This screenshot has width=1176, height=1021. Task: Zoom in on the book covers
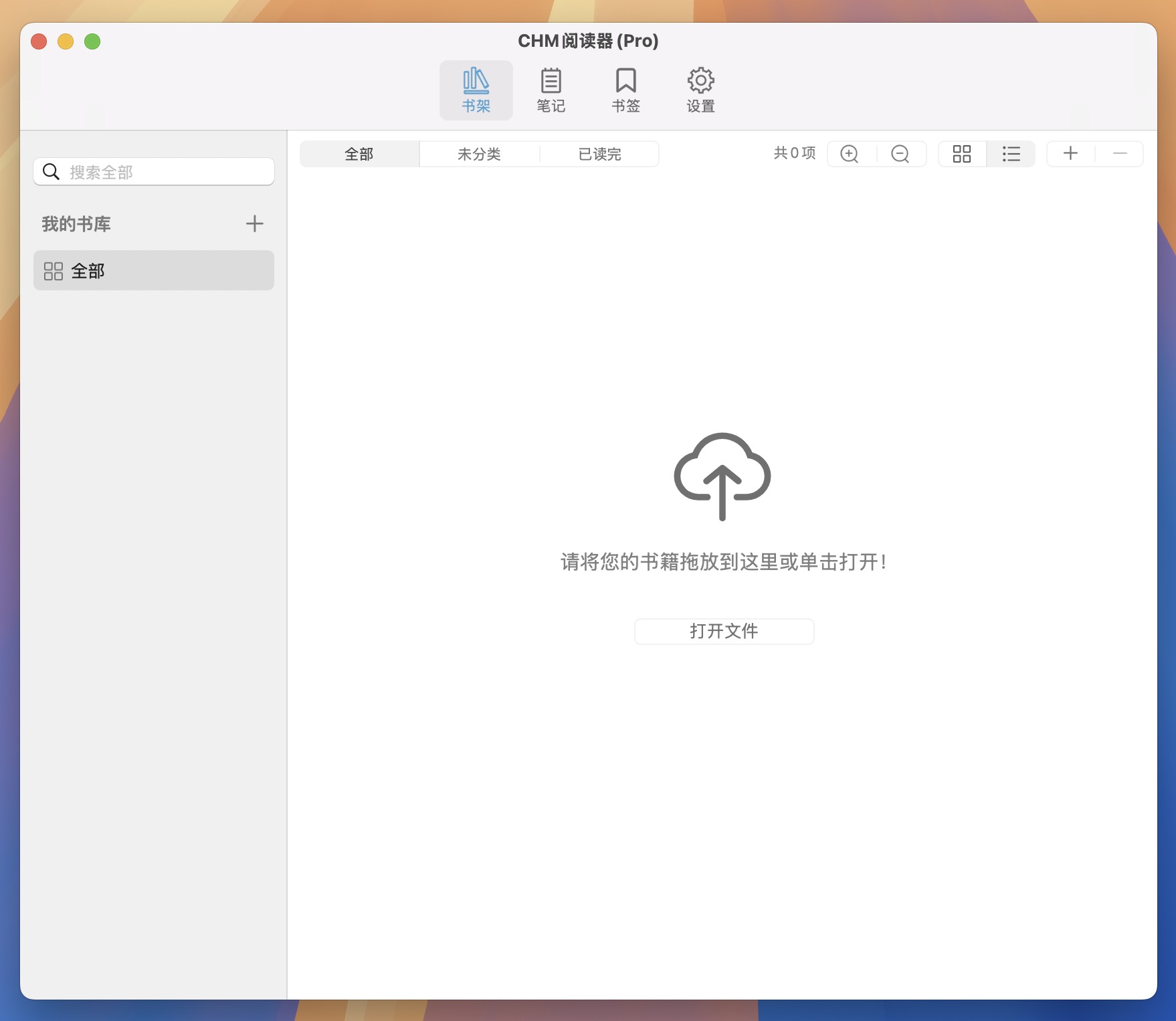[849, 154]
